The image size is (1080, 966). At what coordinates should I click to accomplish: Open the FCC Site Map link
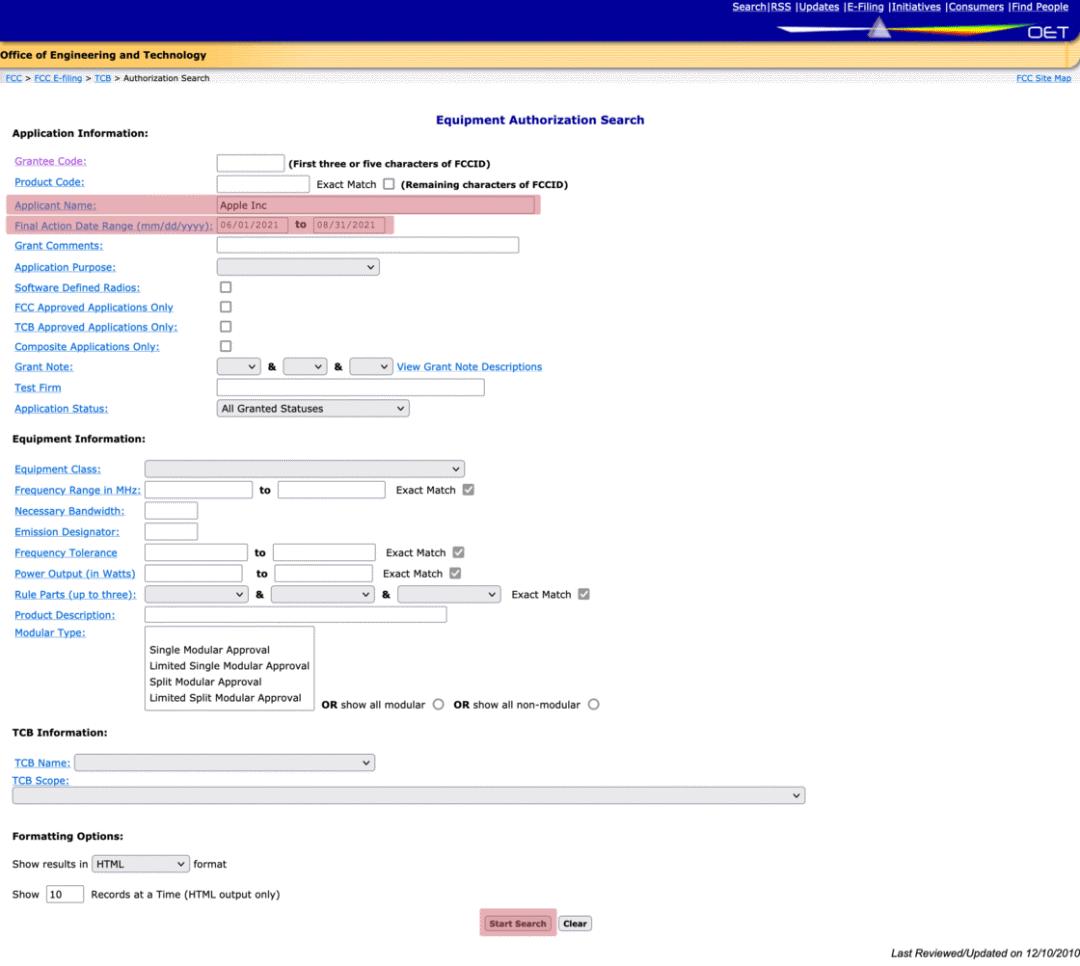pyautogui.click(x=1043, y=78)
